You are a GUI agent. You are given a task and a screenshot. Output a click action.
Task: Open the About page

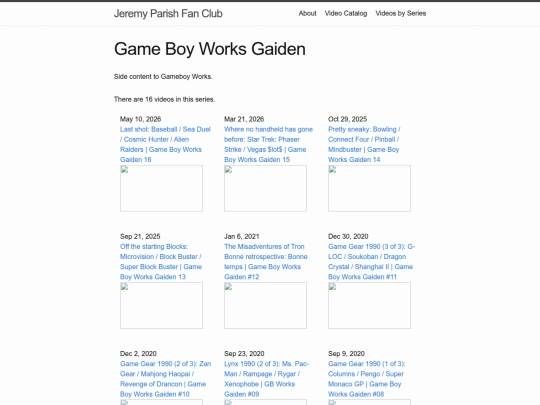click(x=307, y=13)
